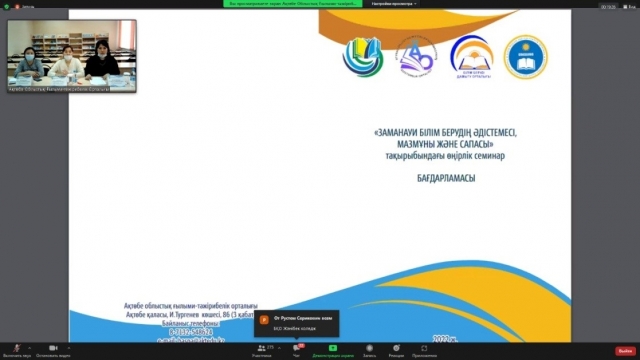The height and width of the screenshot is (360, 640).
Task: Switch view with top-right View button
Action: click(x=629, y=7)
